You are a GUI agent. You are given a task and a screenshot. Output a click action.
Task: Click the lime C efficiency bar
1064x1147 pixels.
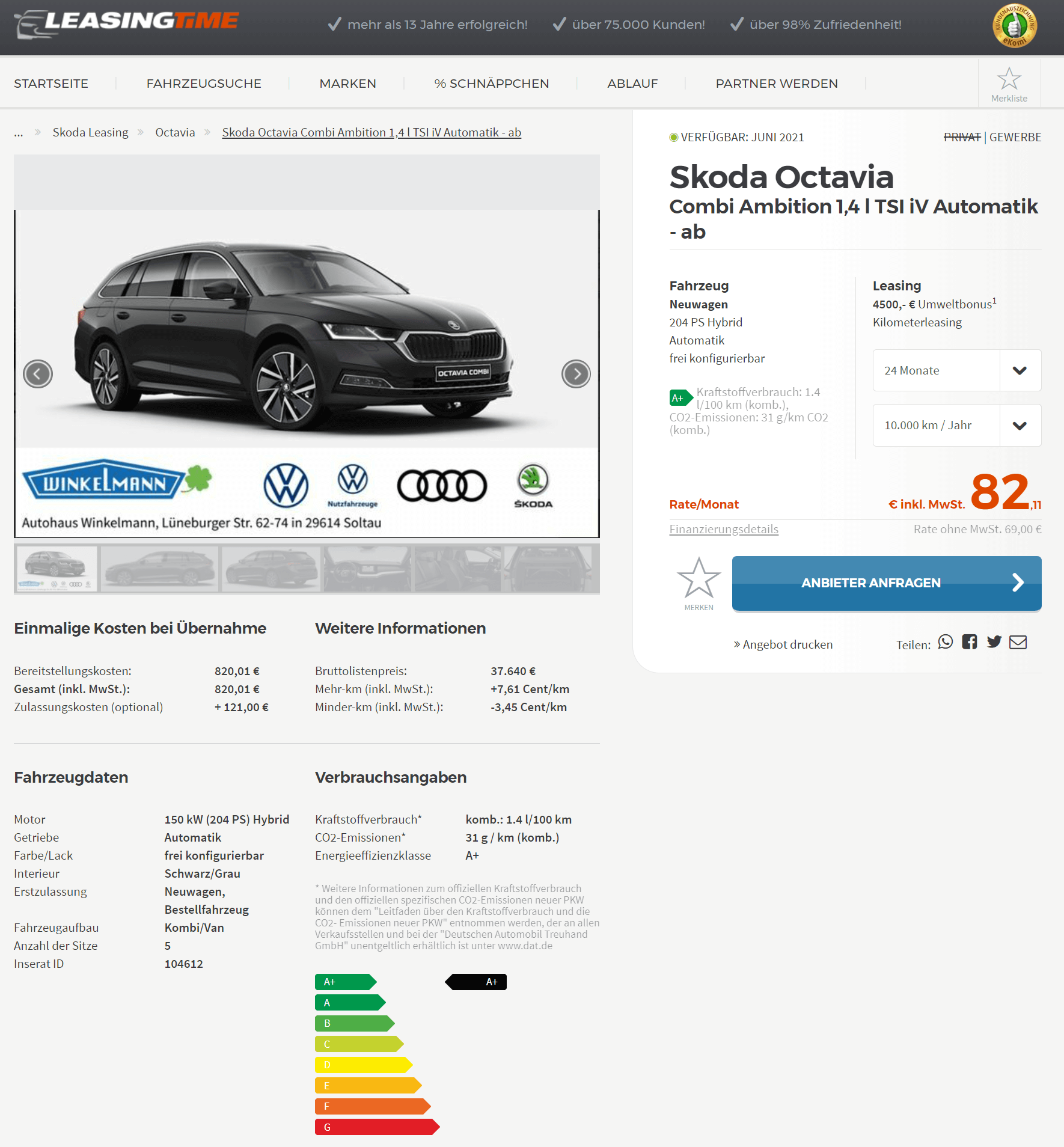[359, 1044]
